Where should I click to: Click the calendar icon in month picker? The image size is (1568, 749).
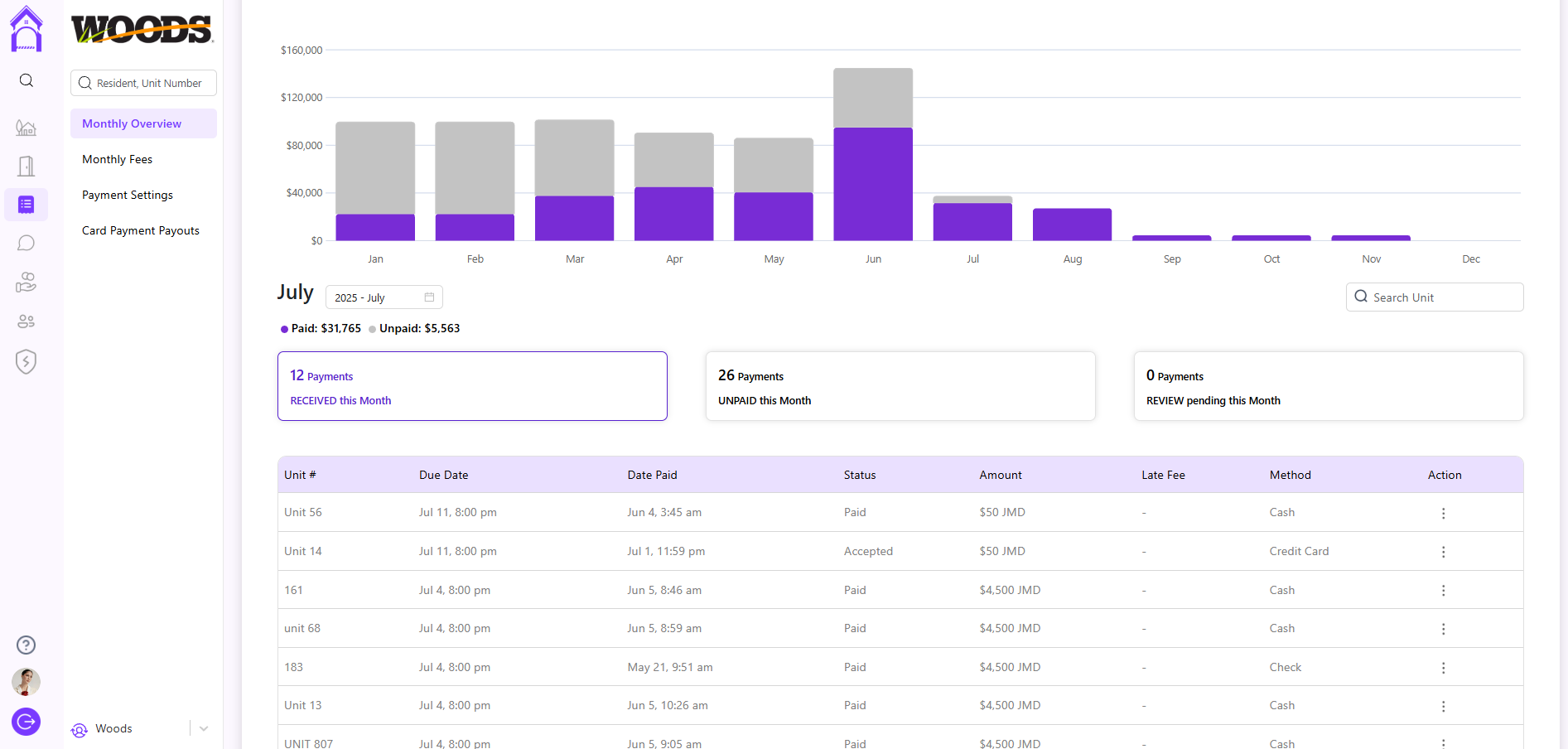coord(429,297)
